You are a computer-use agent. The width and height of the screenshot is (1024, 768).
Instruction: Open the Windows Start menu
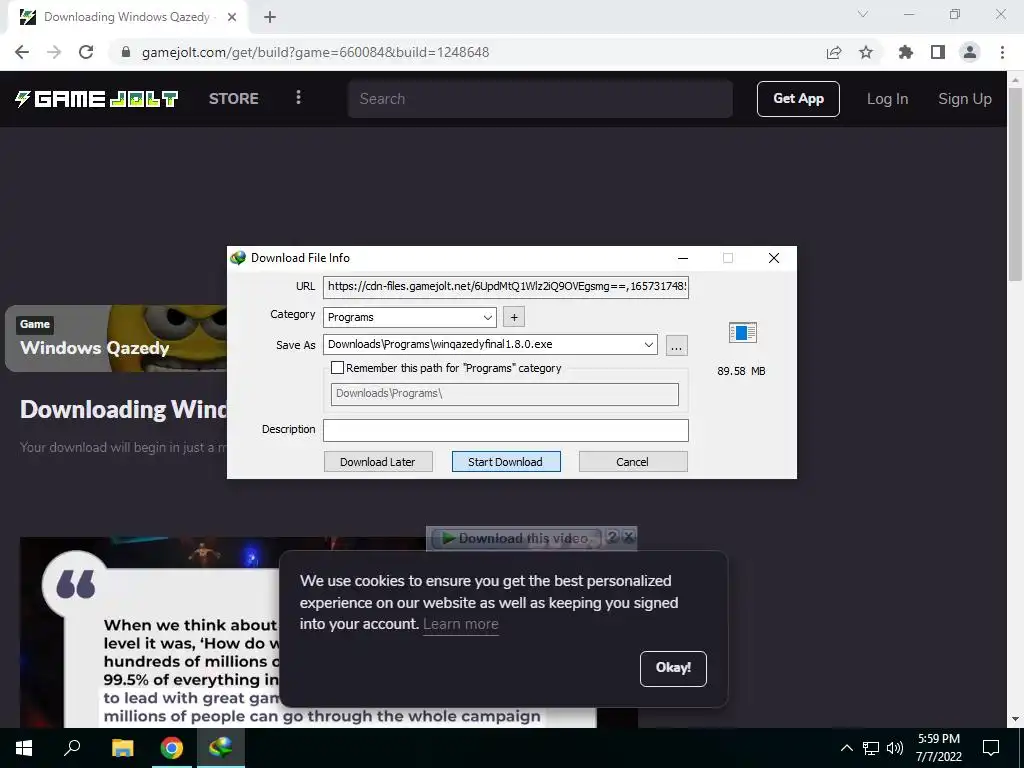click(24, 748)
